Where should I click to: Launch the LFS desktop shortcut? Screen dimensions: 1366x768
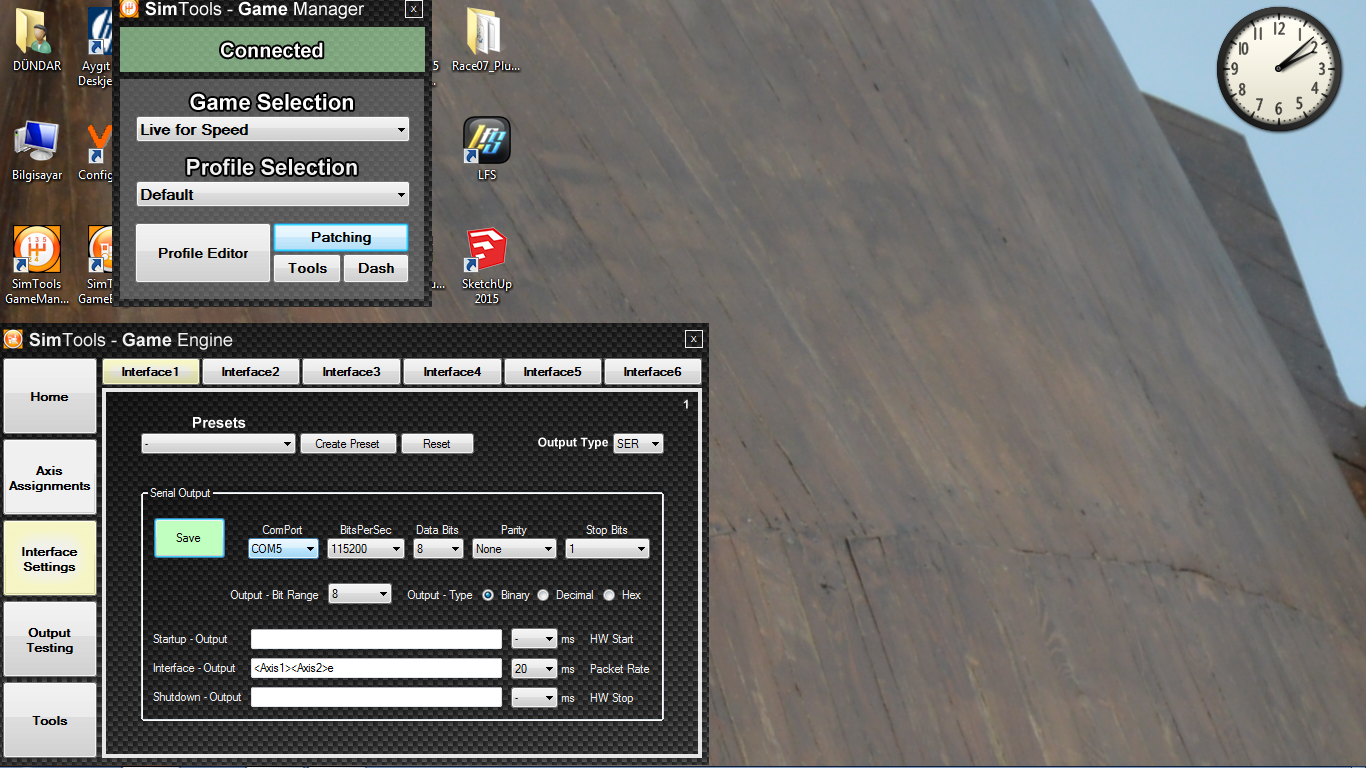tap(487, 150)
